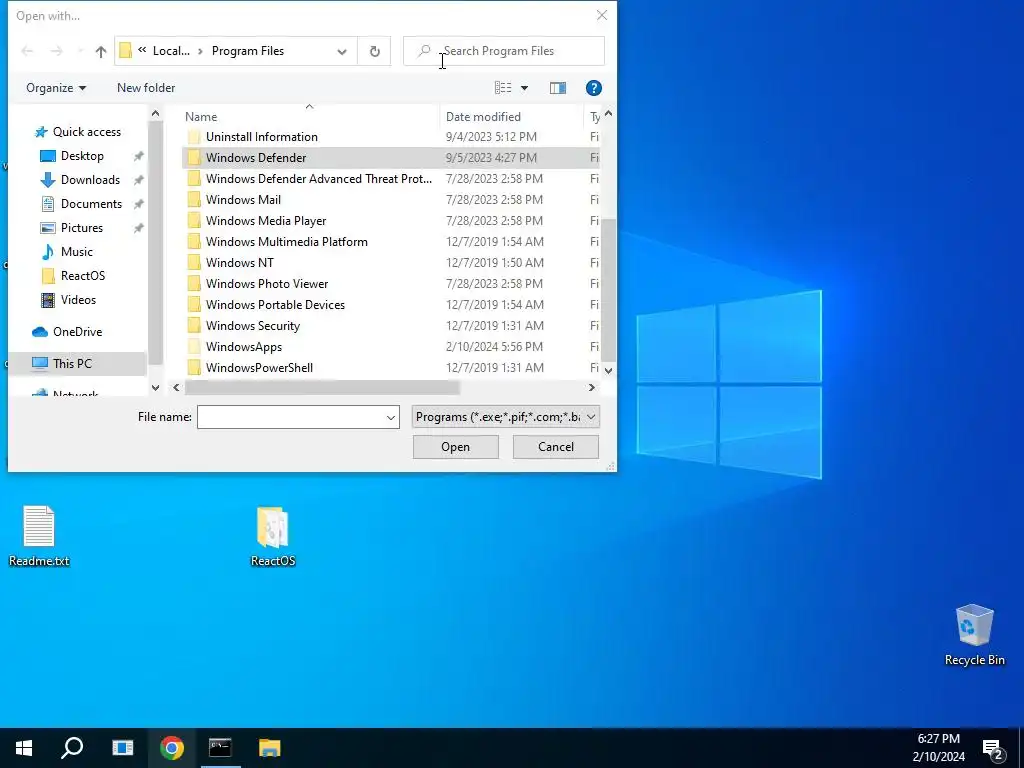The width and height of the screenshot is (1024, 768).
Task: Close the Open with dialog
Action: click(601, 15)
